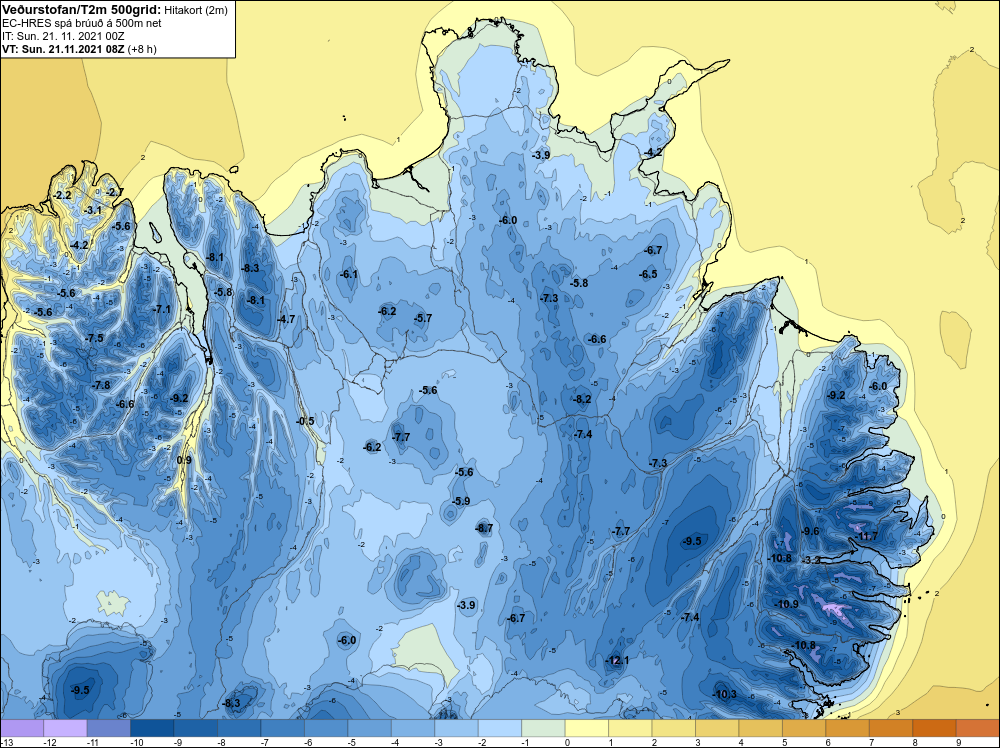
Task: Click the -7.5 temperature value
Action: click(x=94, y=338)
